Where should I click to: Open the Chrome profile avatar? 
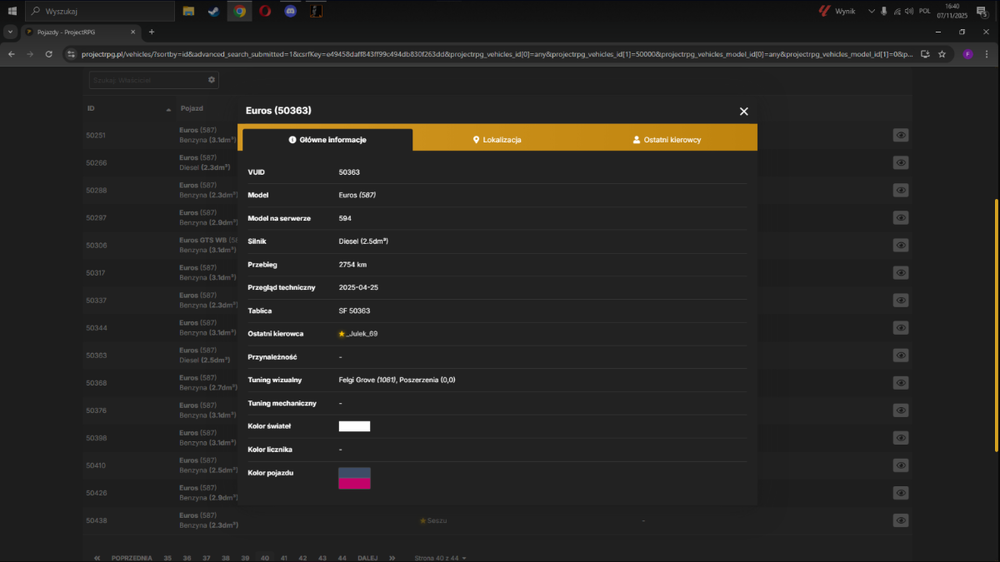click(967, 54)
